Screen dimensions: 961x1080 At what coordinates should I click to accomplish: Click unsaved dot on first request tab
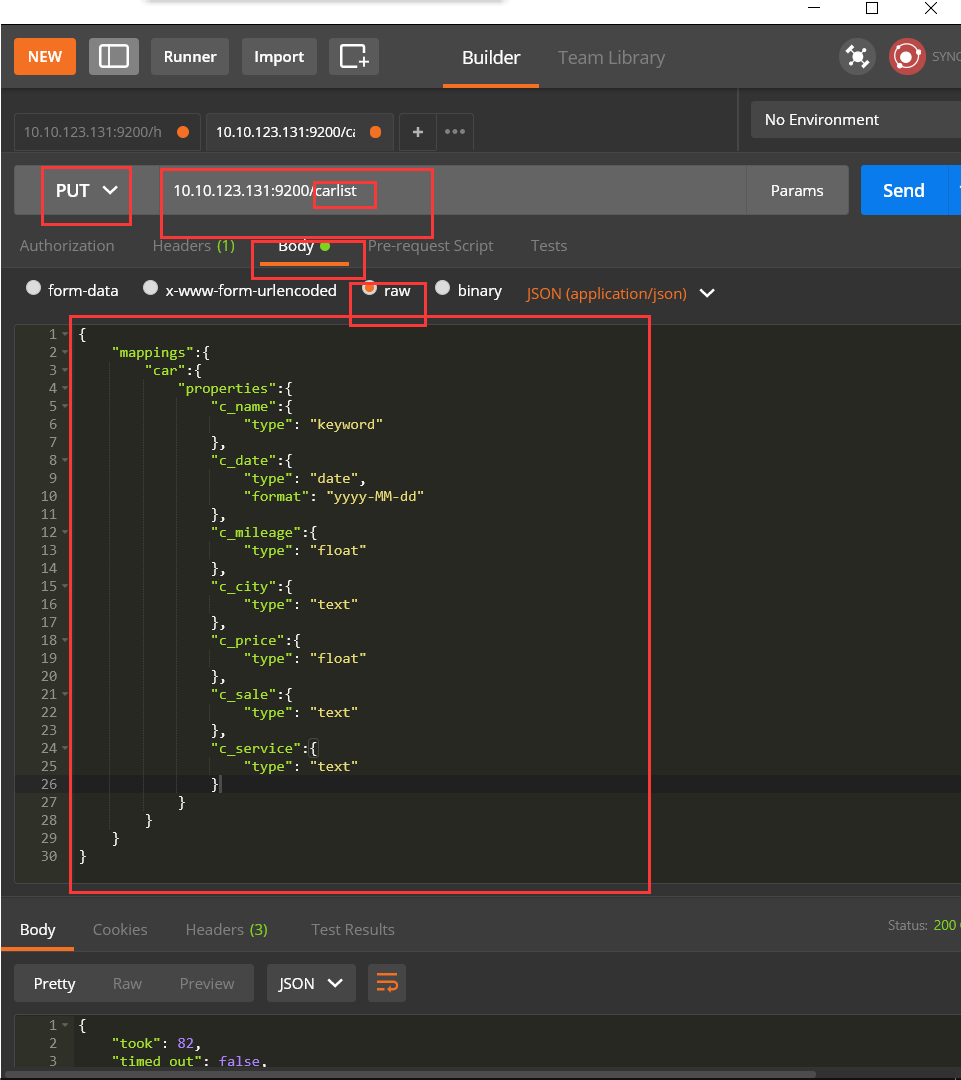coord(183,132)
